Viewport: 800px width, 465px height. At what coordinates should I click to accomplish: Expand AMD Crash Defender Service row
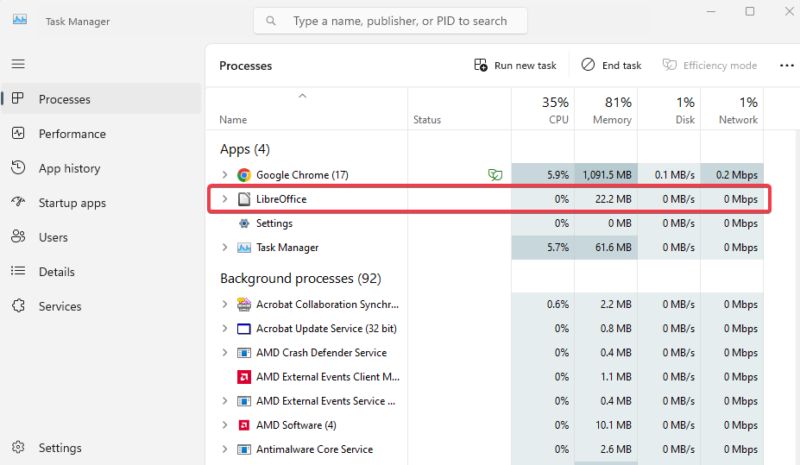tap(224, 353)
